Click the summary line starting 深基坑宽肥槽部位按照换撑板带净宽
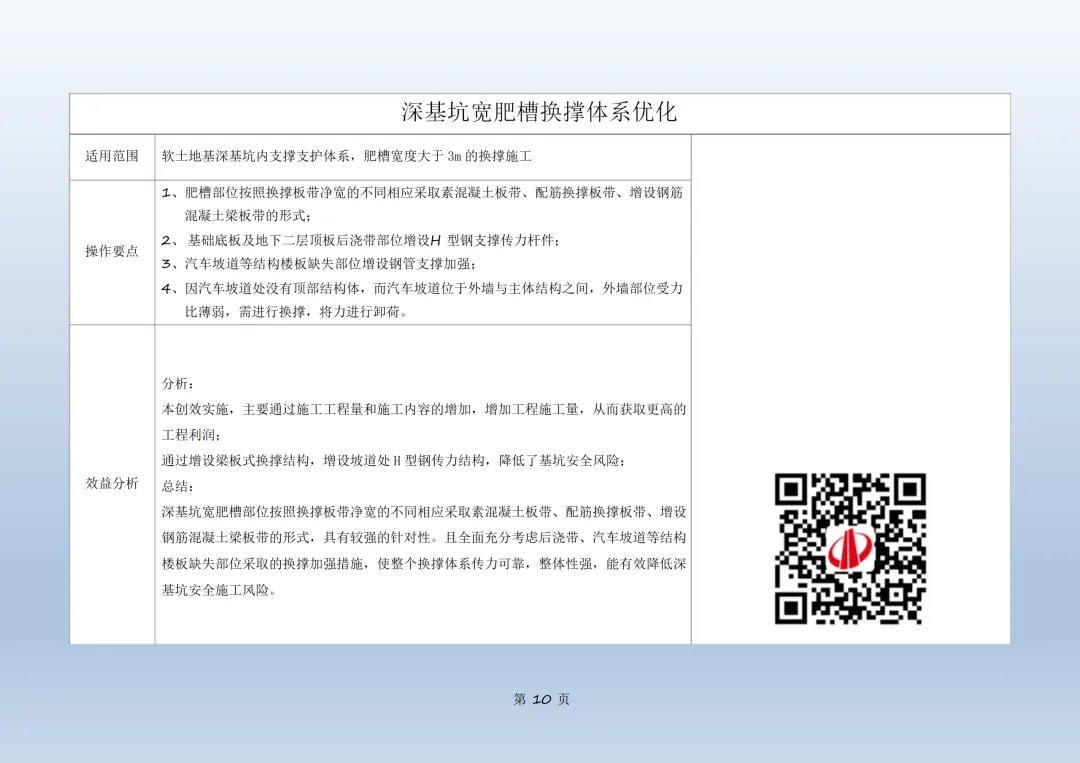This screenshot has width=1080, height=763. [x=424, y=512]
